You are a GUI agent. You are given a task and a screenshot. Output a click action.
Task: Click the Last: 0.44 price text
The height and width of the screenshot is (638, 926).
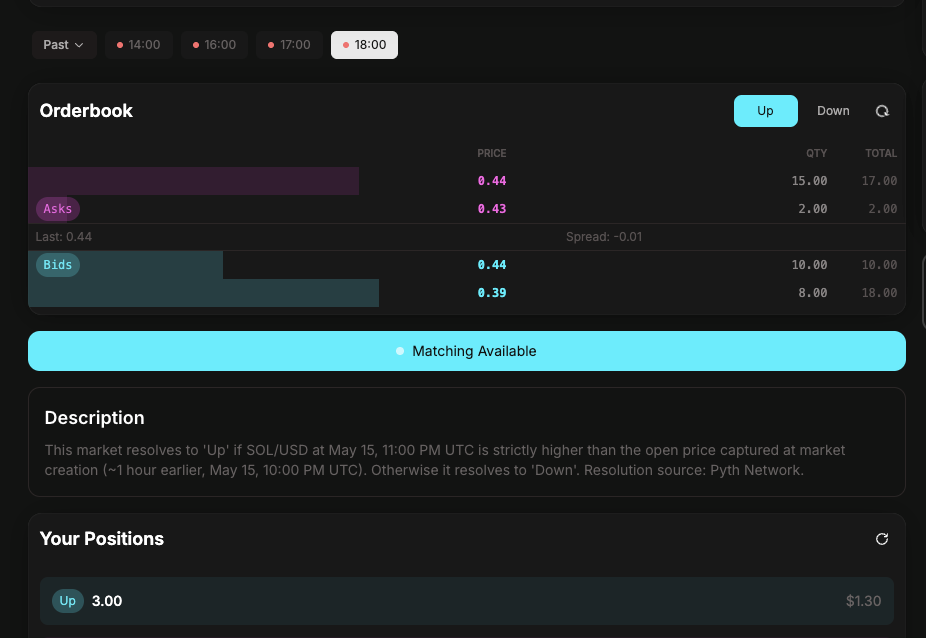pos(64,237)
